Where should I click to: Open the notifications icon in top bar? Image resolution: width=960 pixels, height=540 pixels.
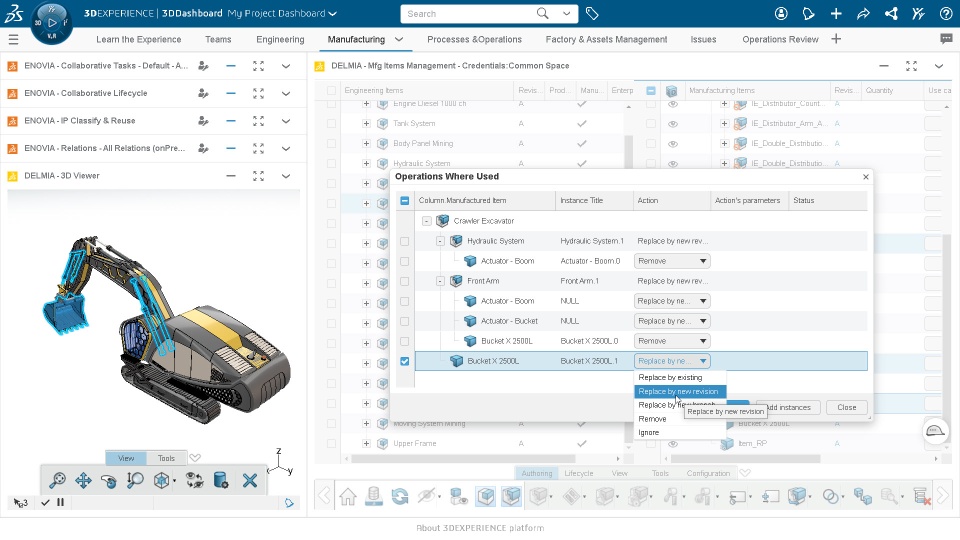808,13
